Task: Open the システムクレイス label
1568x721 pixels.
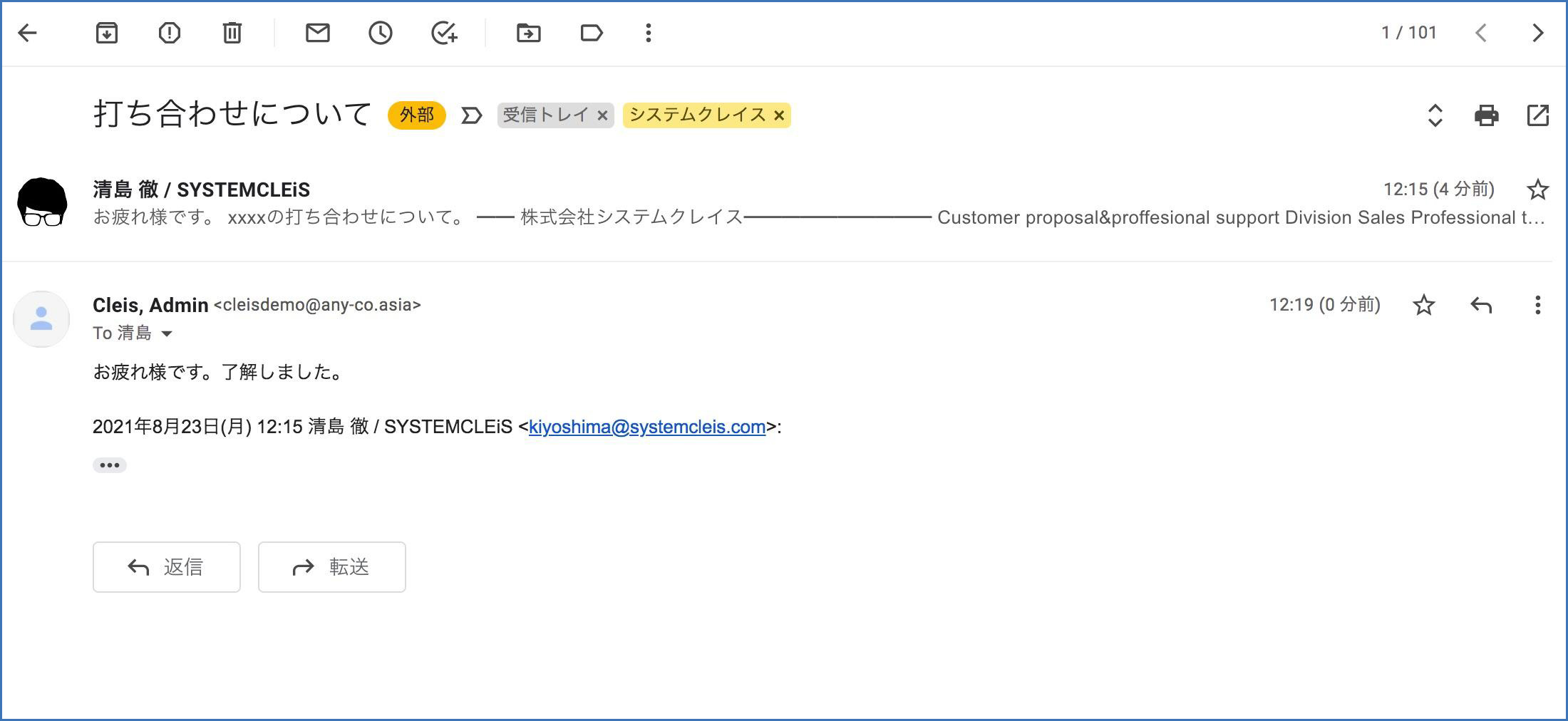Action: [698, 115]
